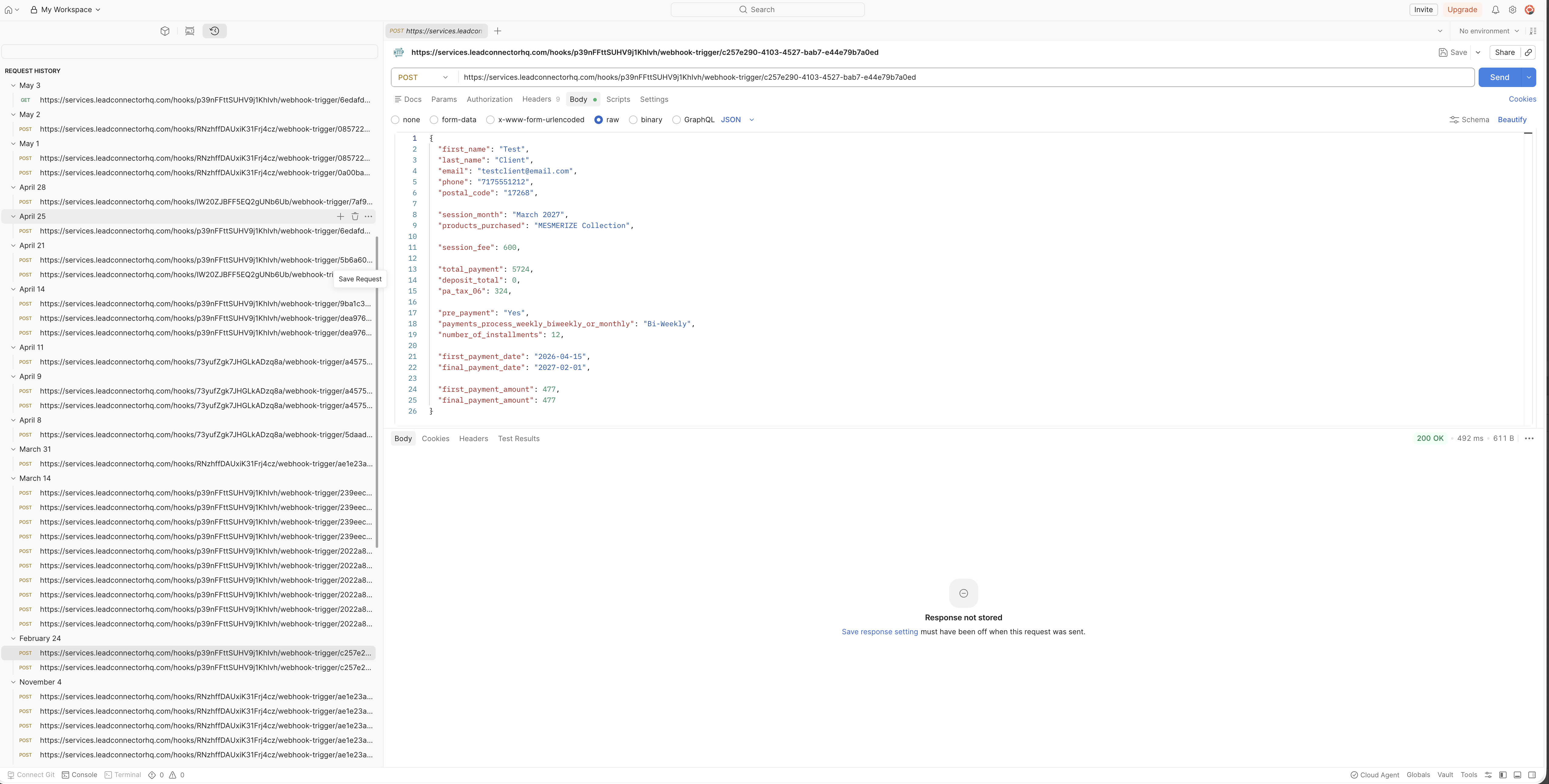Switch to the Params tab
The height and width of the screenshot is (784, 1549).
(x=444, y=100)
